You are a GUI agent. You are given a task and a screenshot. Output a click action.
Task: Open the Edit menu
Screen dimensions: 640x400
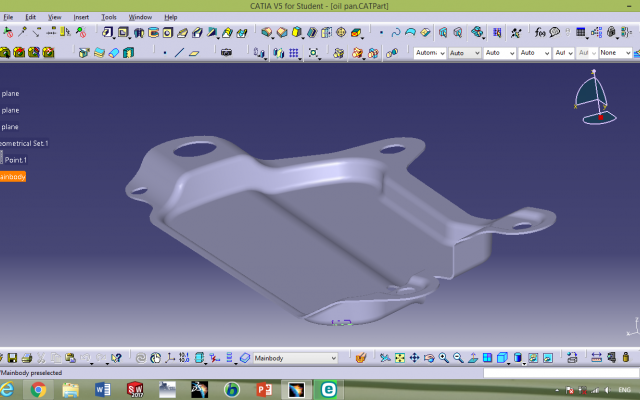[x=31, y=17]
